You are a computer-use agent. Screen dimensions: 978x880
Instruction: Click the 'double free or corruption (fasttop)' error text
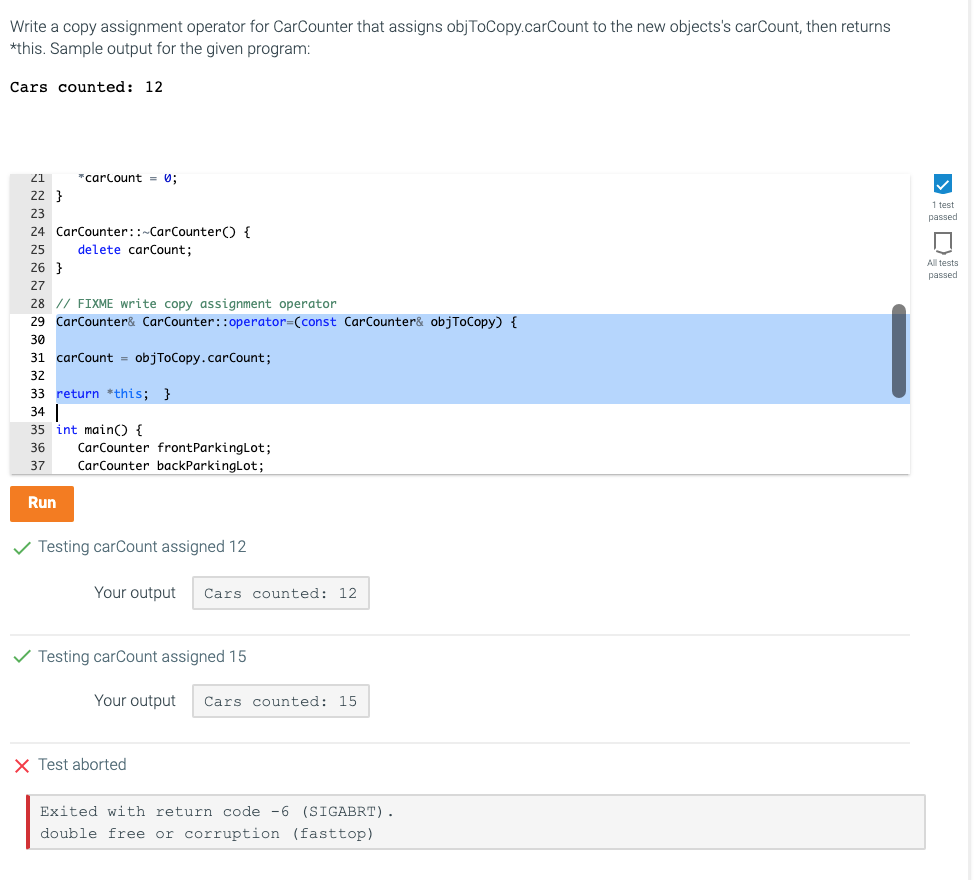pyautogui.click(x=206, y=833)
